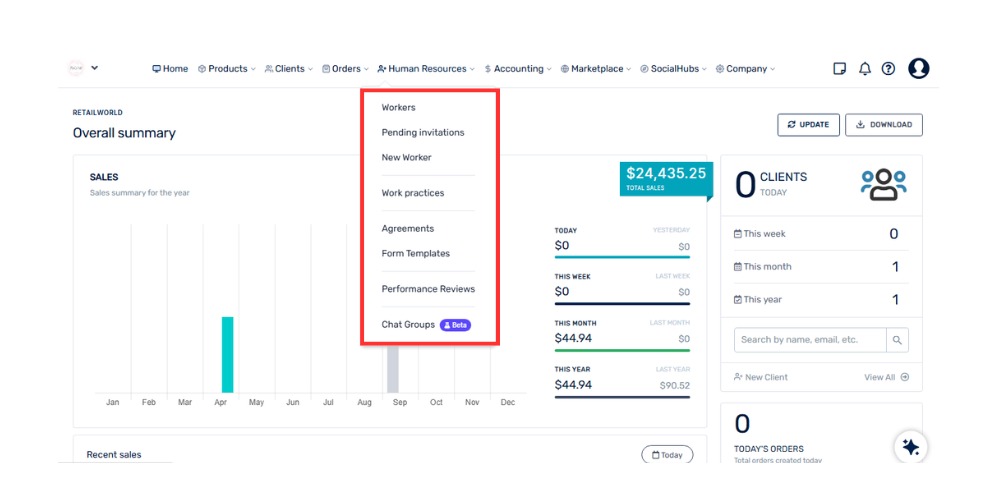
Task: Select Workers from Human Resources menu
Action: 398,107
